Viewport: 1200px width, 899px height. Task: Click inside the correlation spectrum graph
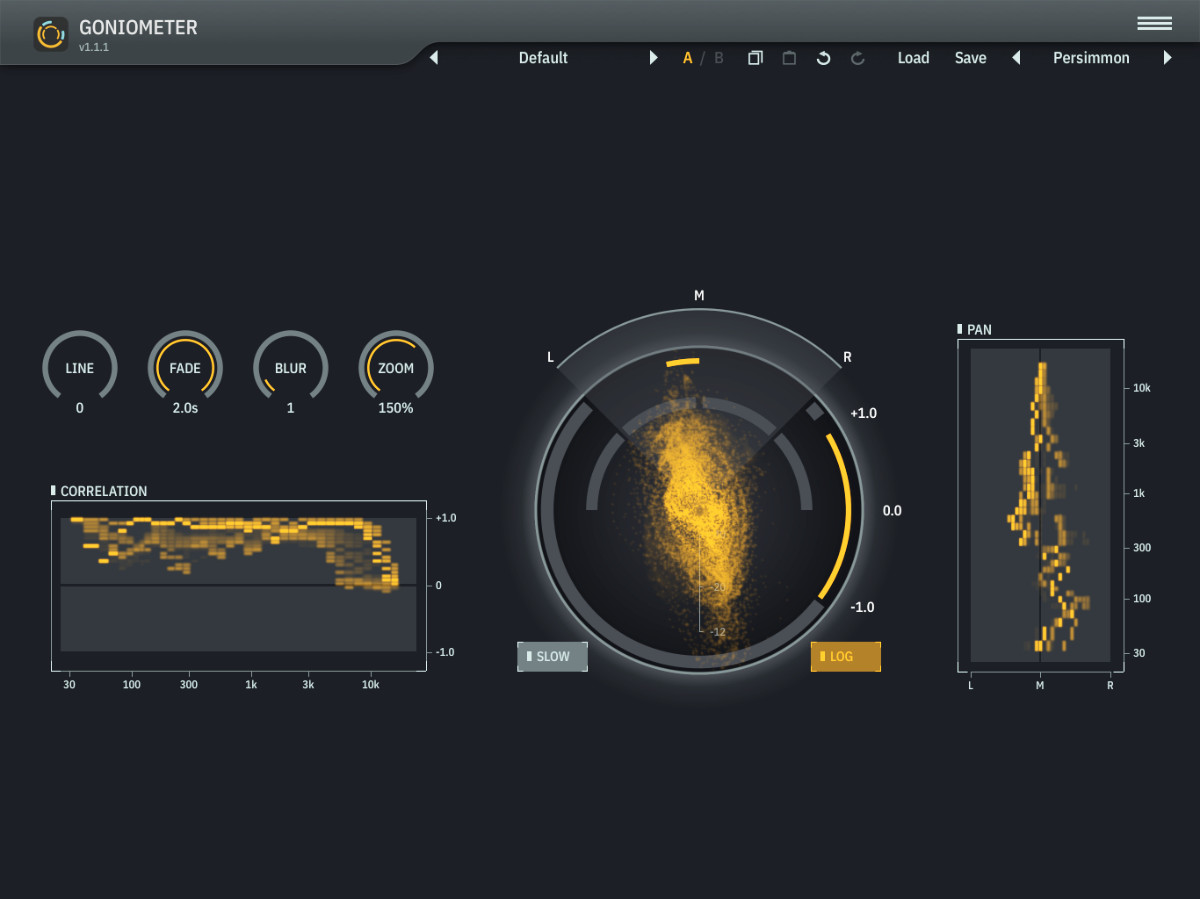click(238, 584)
